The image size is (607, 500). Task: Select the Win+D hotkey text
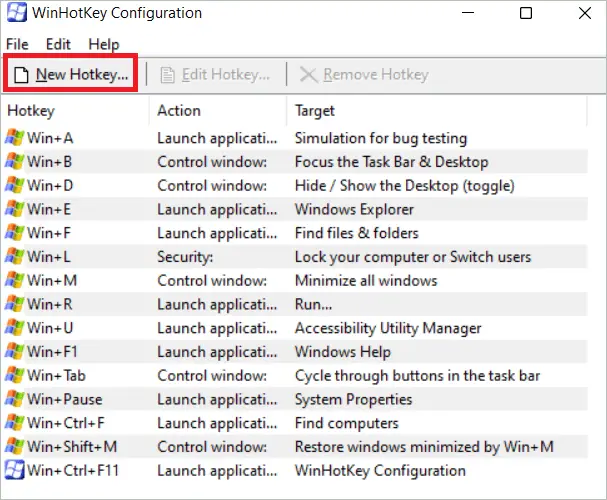(x=50, y=186)
